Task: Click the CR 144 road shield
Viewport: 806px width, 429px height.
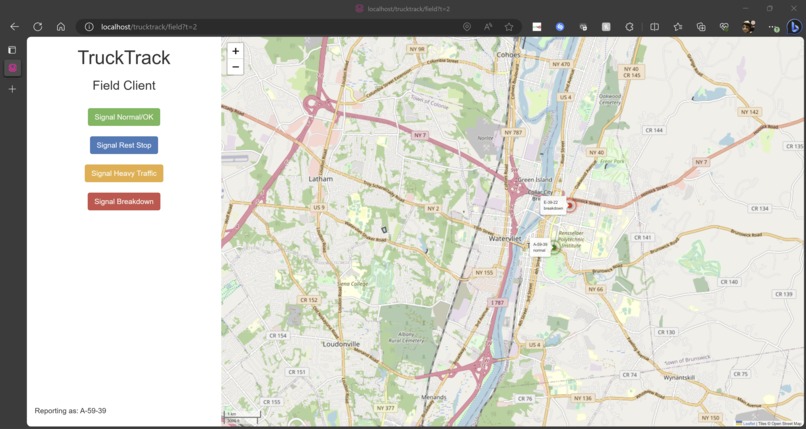Action: click(654, 130)
